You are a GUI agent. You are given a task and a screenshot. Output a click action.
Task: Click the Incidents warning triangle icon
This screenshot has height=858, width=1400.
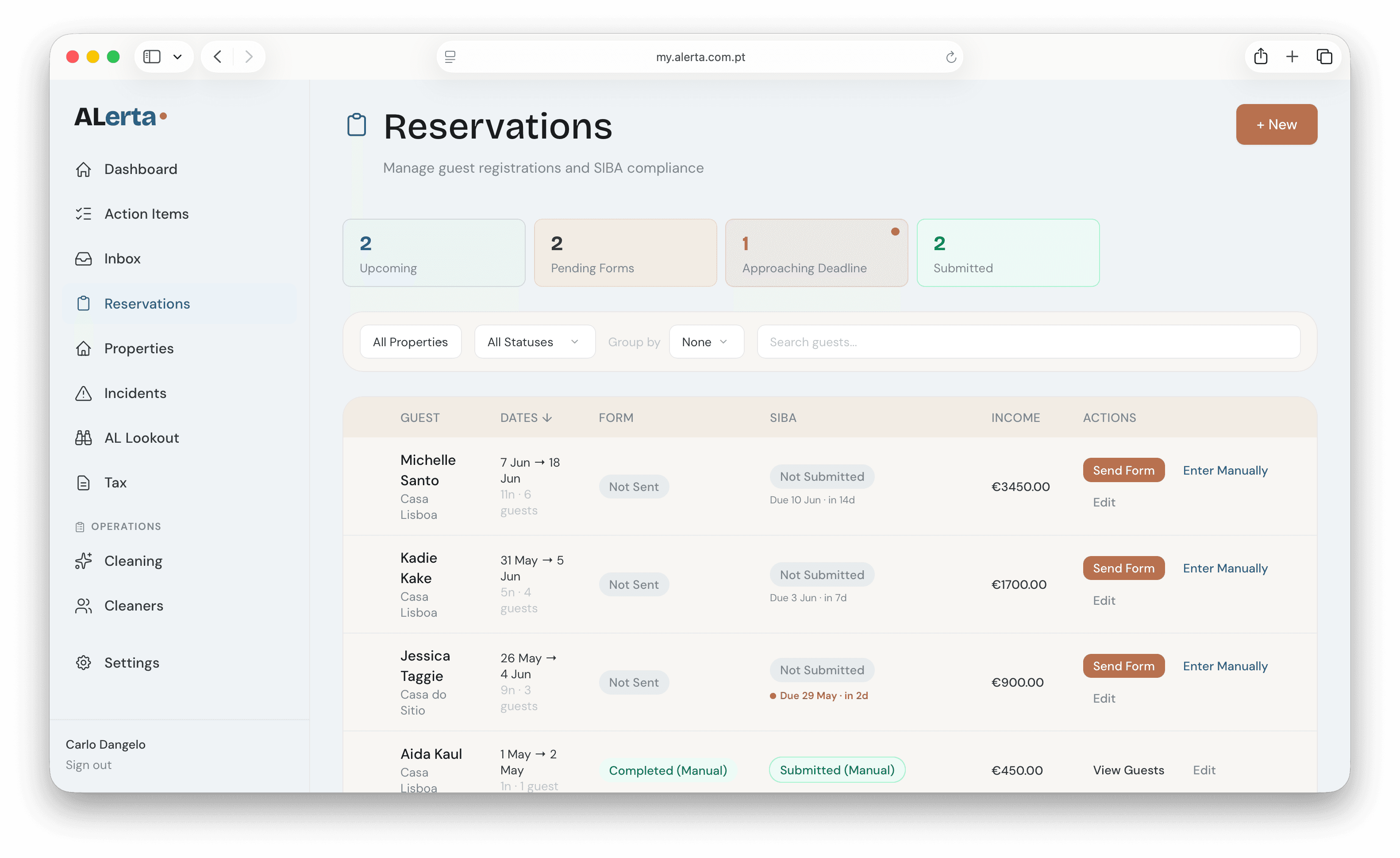click(x=84, y=393)
